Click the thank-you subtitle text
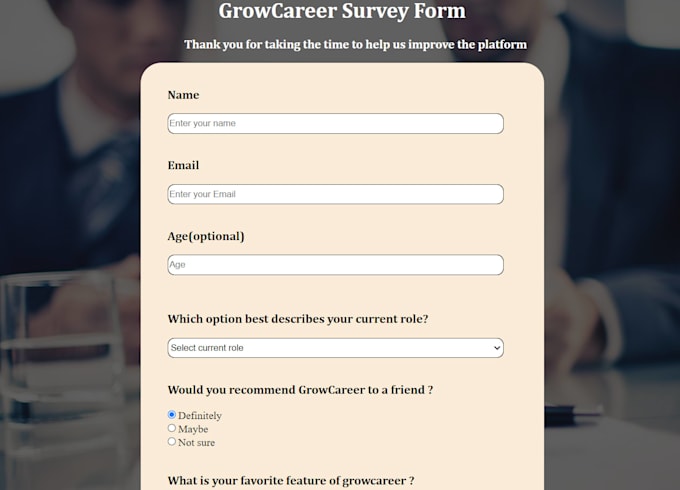Screen dimensions: 680x490 pyautogui.click(x=355, y=44)
